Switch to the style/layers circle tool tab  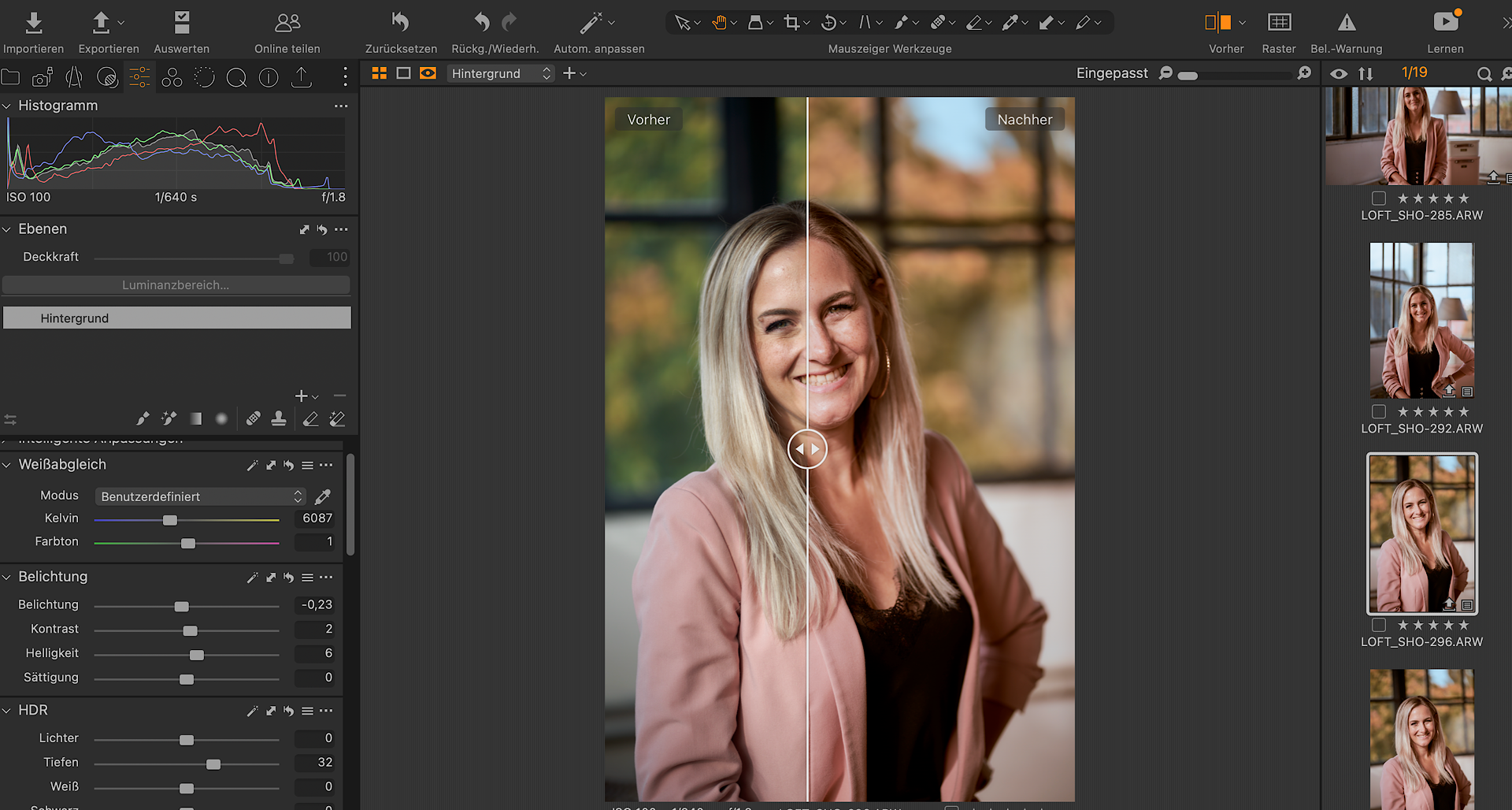point(107,77)
